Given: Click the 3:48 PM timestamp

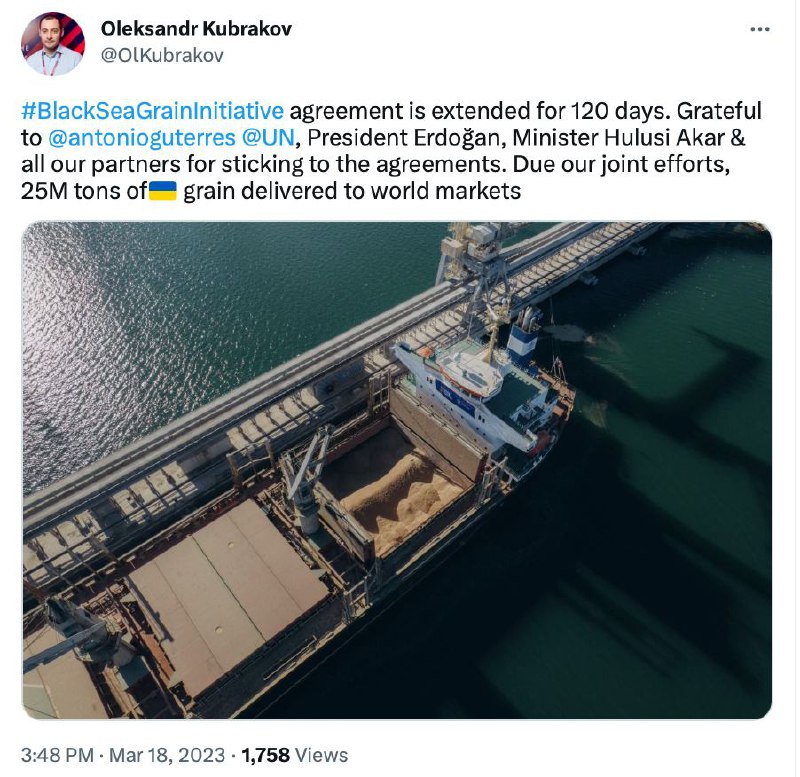Looking at the screenshot, I should coord(57,755).
